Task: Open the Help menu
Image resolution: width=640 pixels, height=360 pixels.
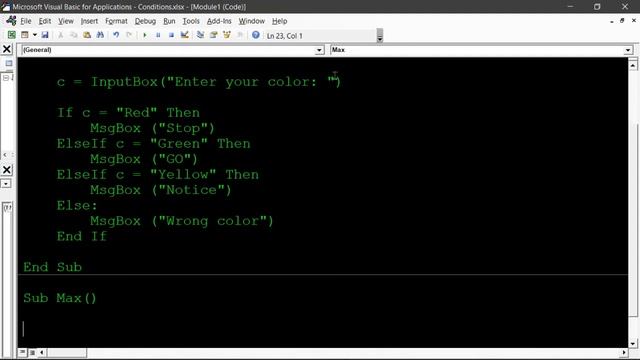Action: click(x=280, y=21)
